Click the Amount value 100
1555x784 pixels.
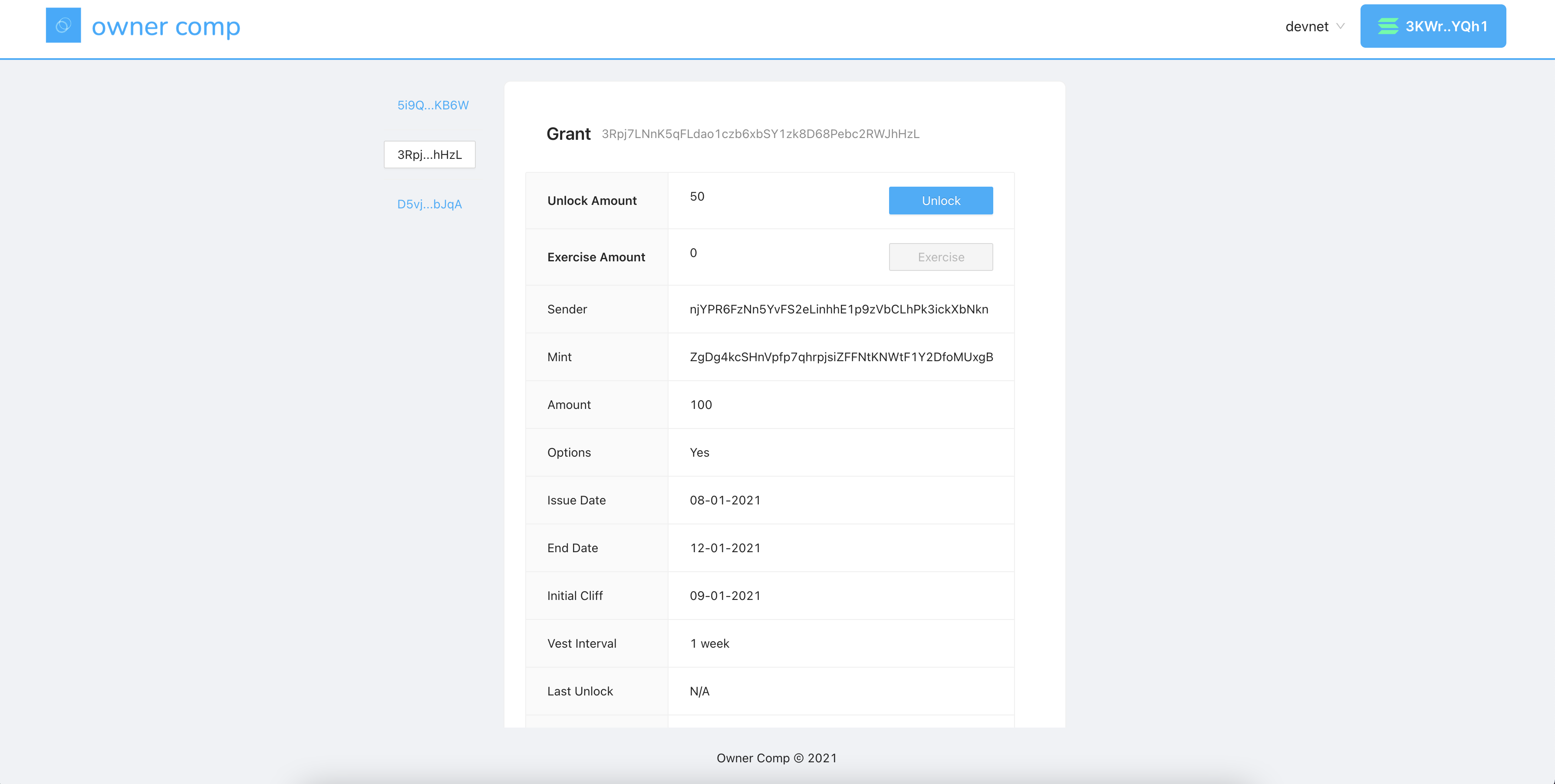(701, 405)
